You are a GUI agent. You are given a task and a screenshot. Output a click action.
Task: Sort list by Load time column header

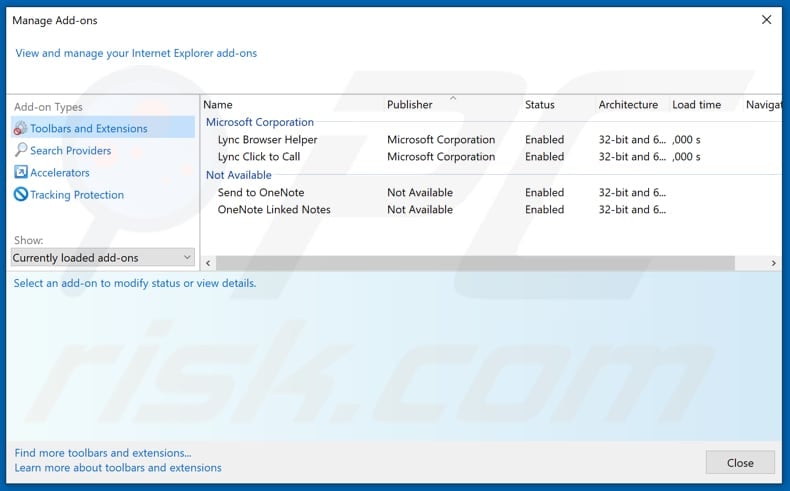click(696, 105)
